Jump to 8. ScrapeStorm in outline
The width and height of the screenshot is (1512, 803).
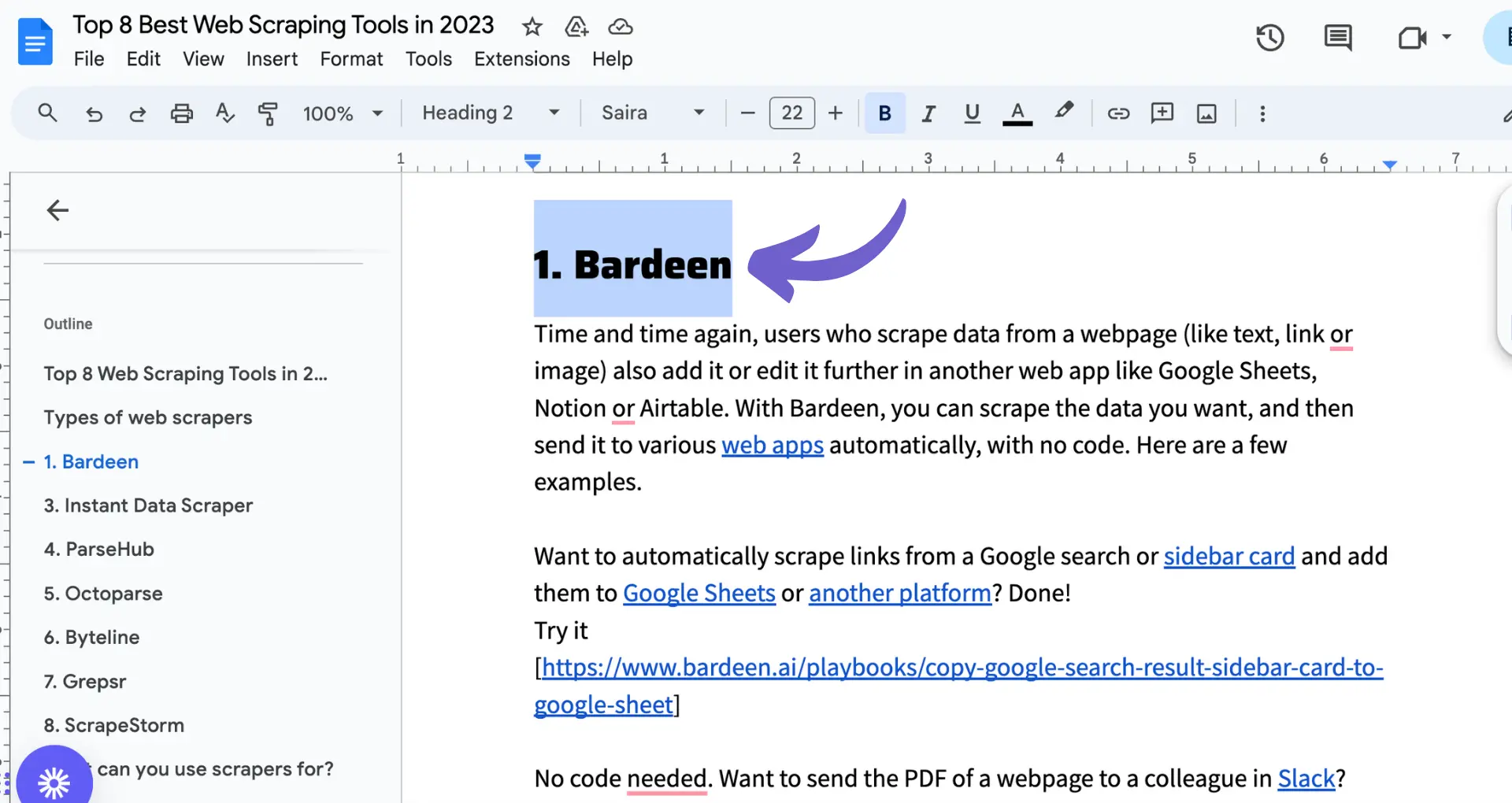pyautogui.click(x=113, y=725)
